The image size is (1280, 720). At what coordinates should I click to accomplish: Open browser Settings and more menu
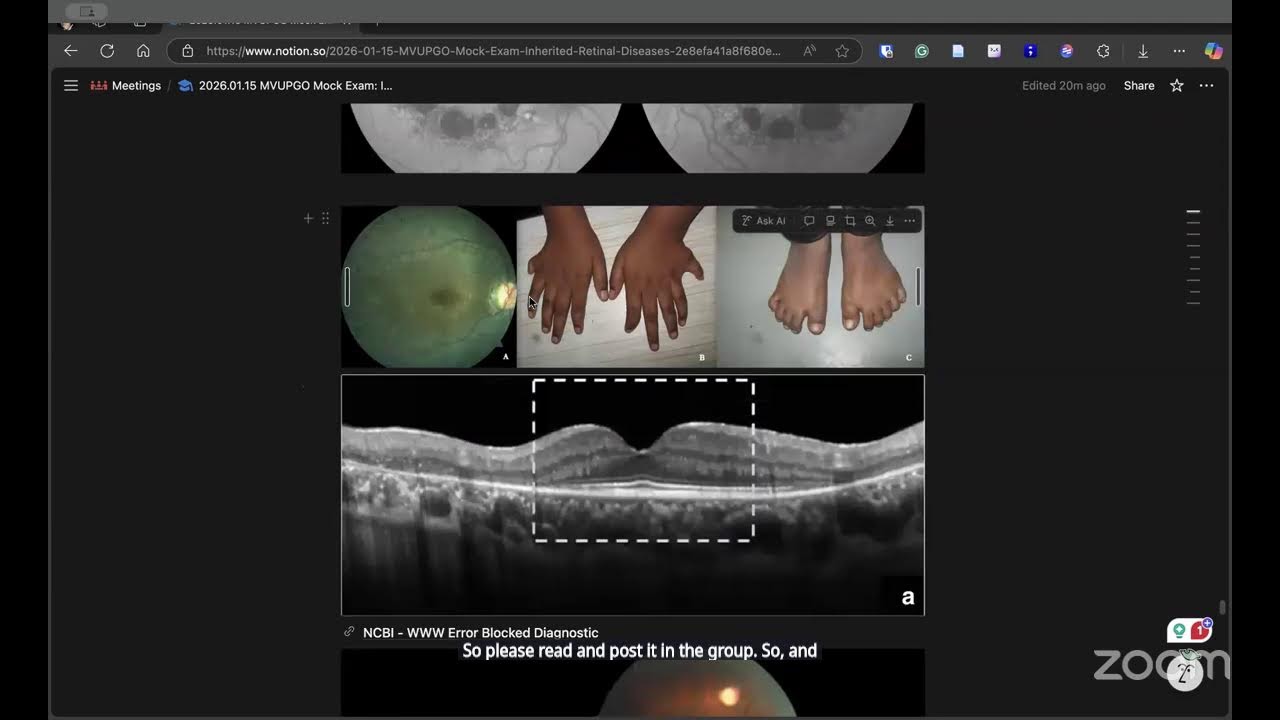click(x=1179, y=51)
